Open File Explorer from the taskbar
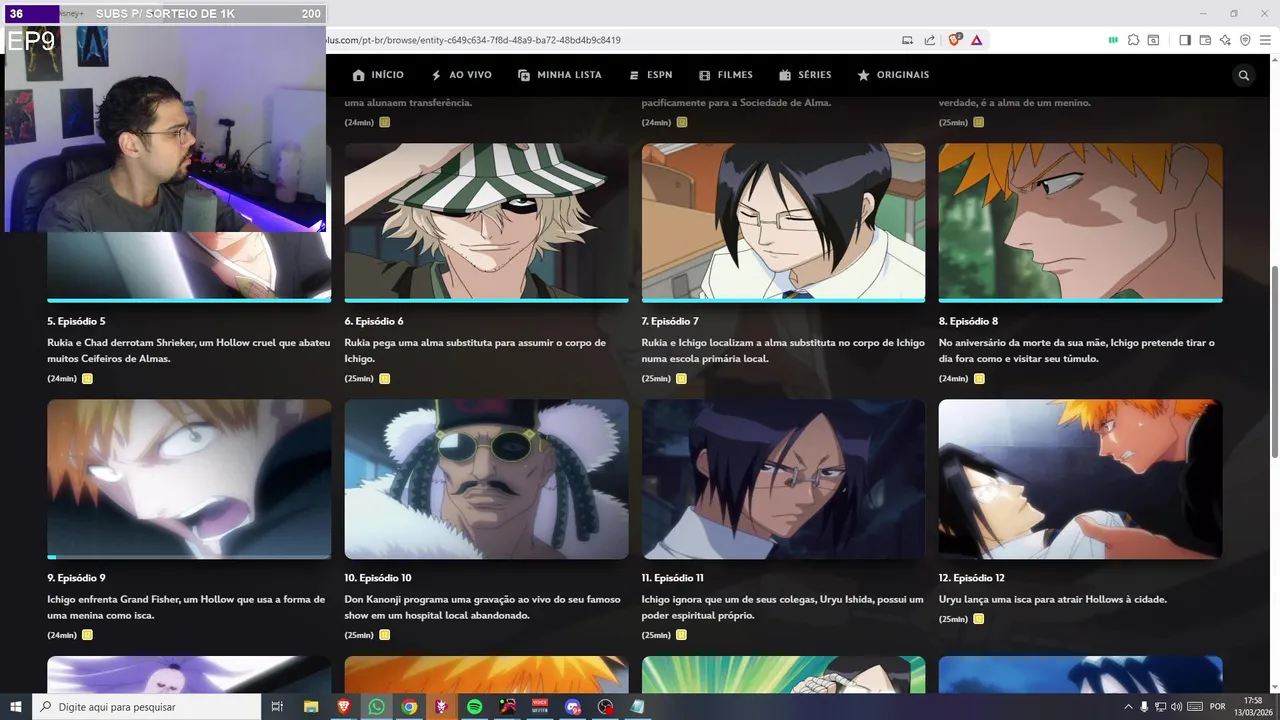 coord(311,707)
